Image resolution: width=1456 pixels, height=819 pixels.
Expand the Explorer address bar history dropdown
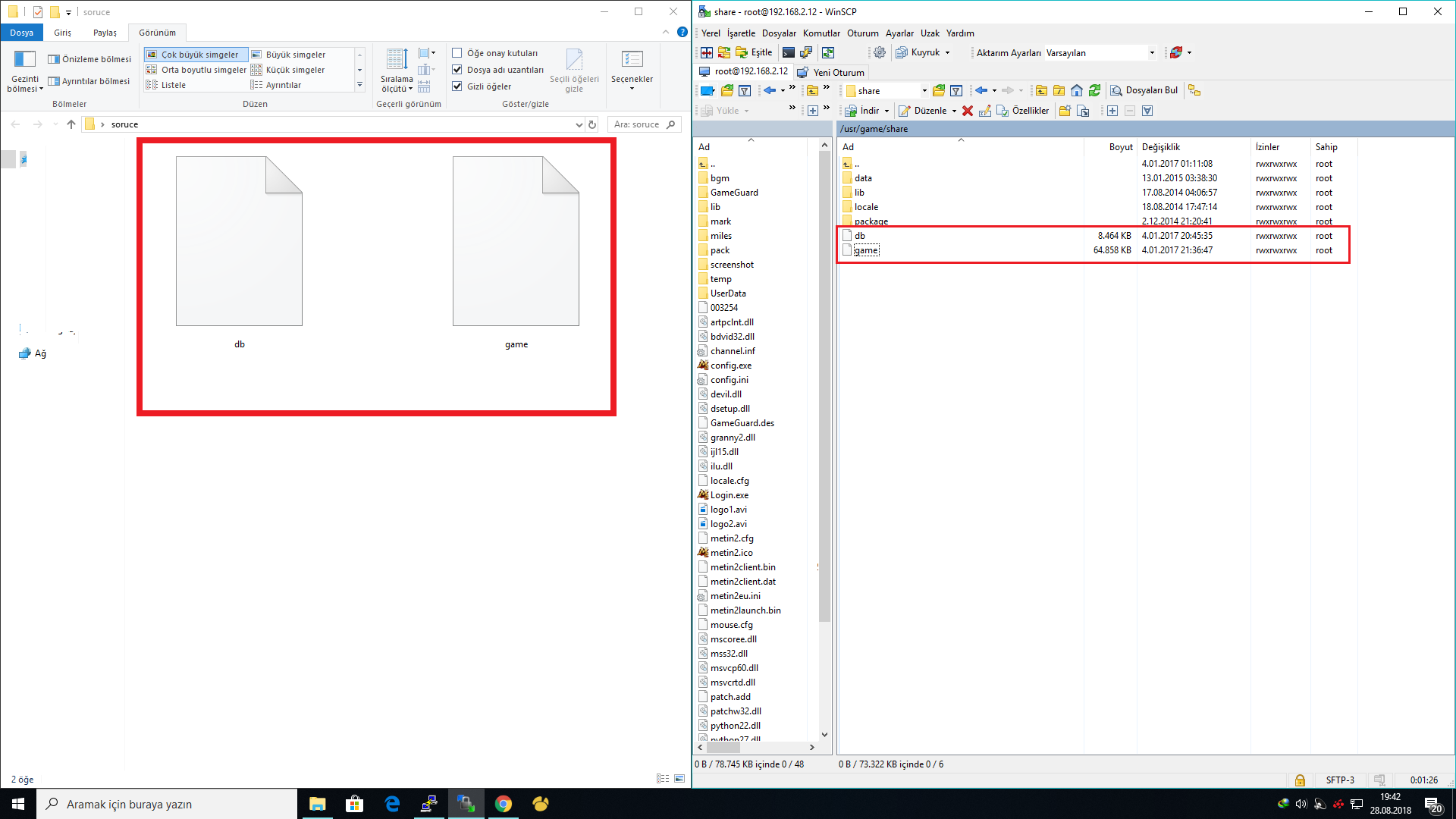click(579, 124)
